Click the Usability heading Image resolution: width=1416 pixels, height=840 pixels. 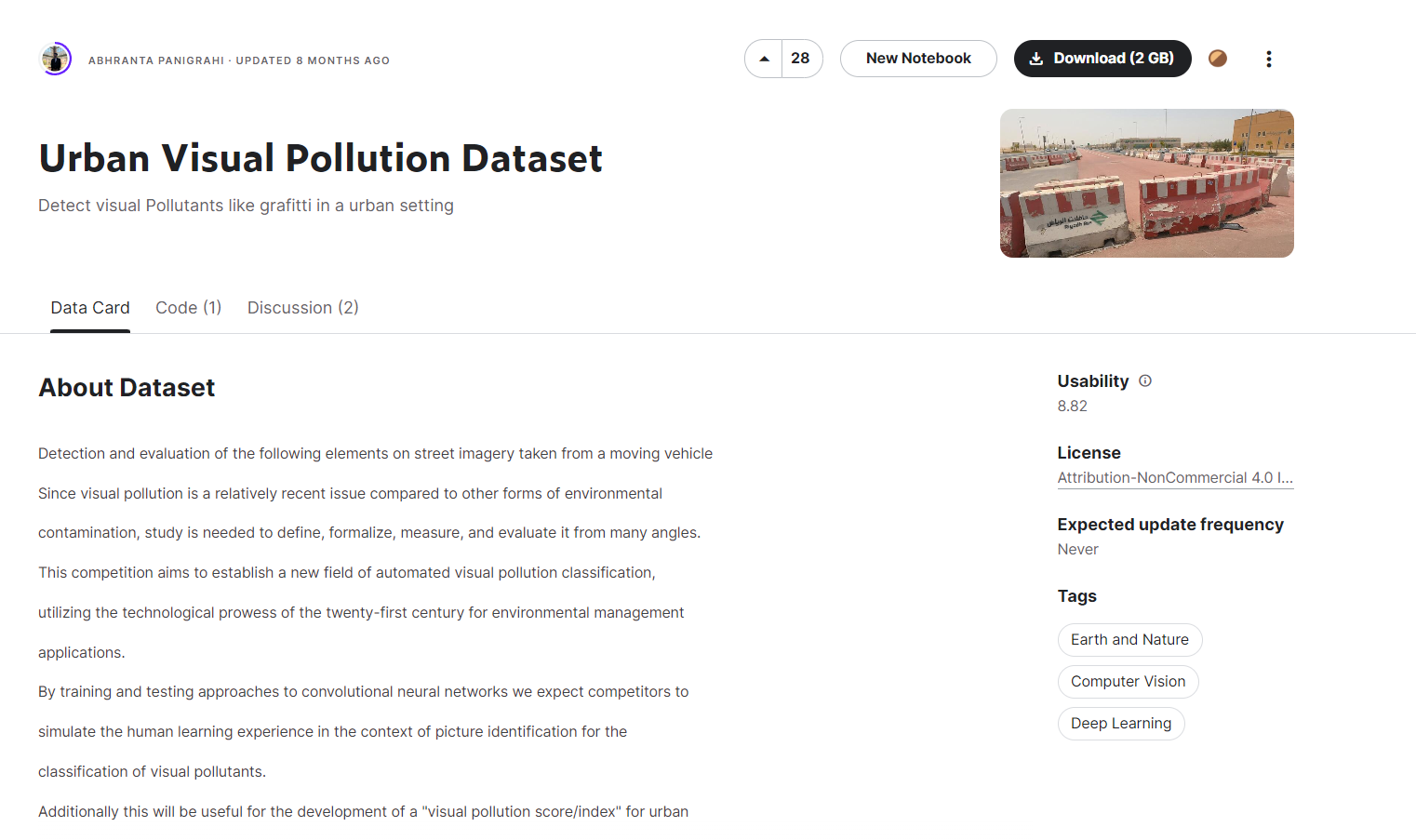pyautogui.click(x=1092, y=381)
